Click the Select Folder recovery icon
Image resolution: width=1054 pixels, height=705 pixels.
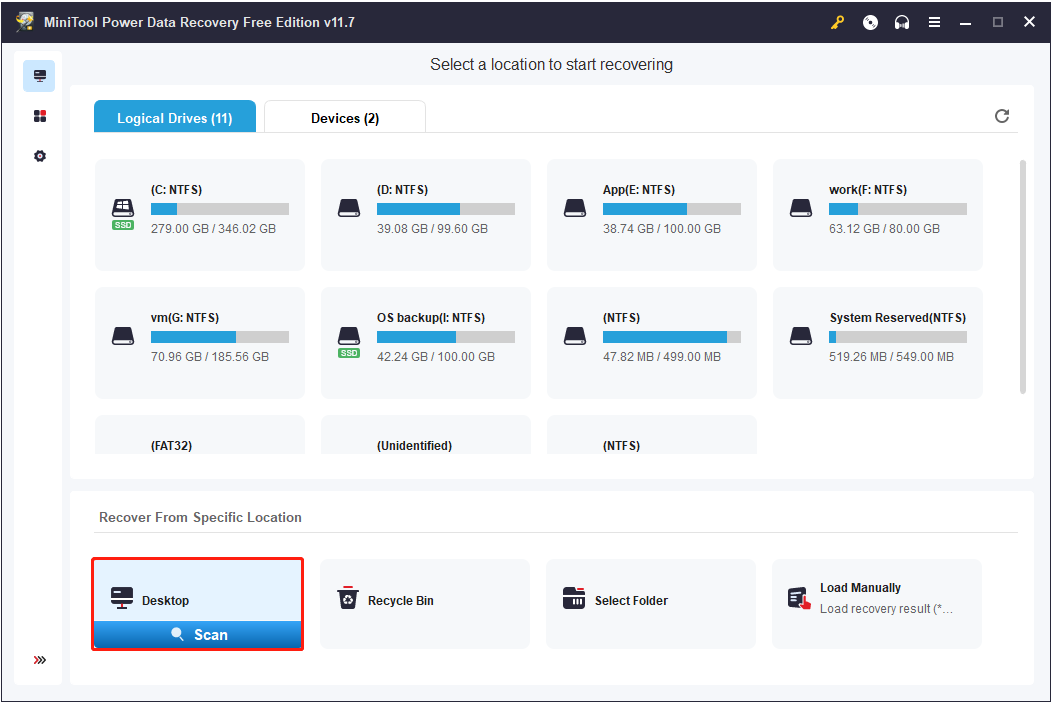coord(574,597)
